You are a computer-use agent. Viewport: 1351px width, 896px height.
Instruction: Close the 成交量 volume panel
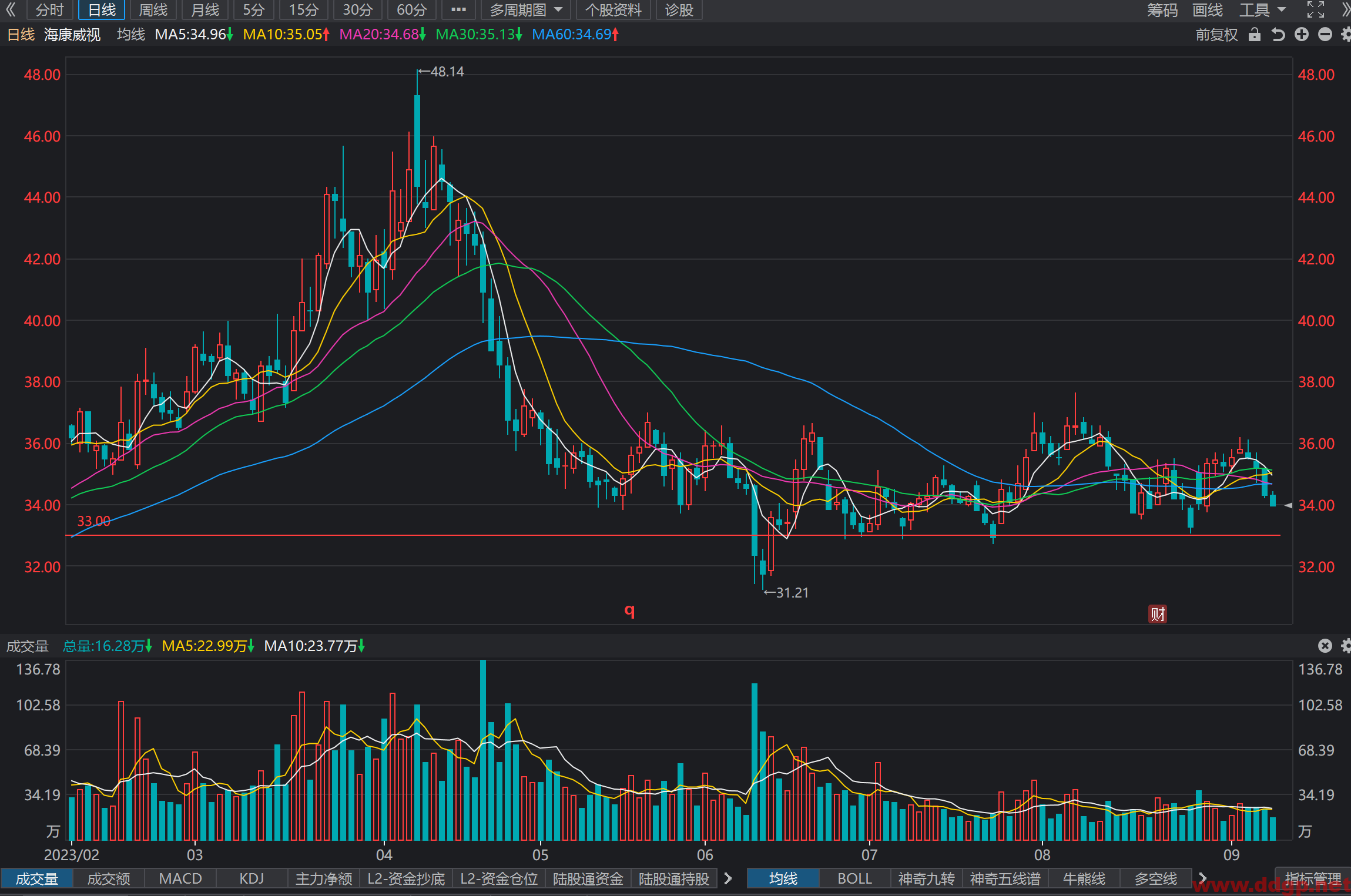point(1325,646)
